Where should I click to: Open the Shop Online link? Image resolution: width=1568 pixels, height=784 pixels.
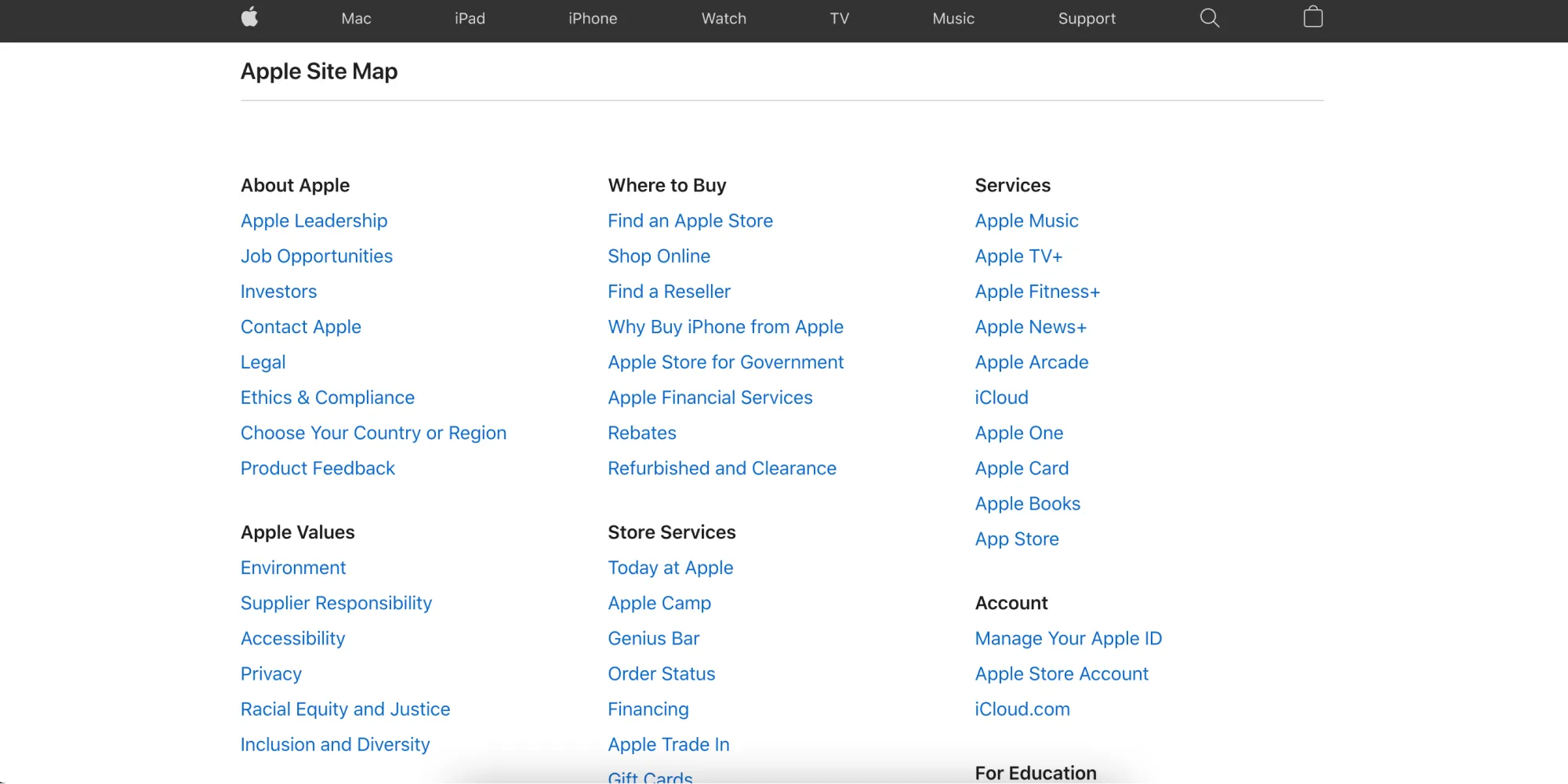tap(659, 256)
